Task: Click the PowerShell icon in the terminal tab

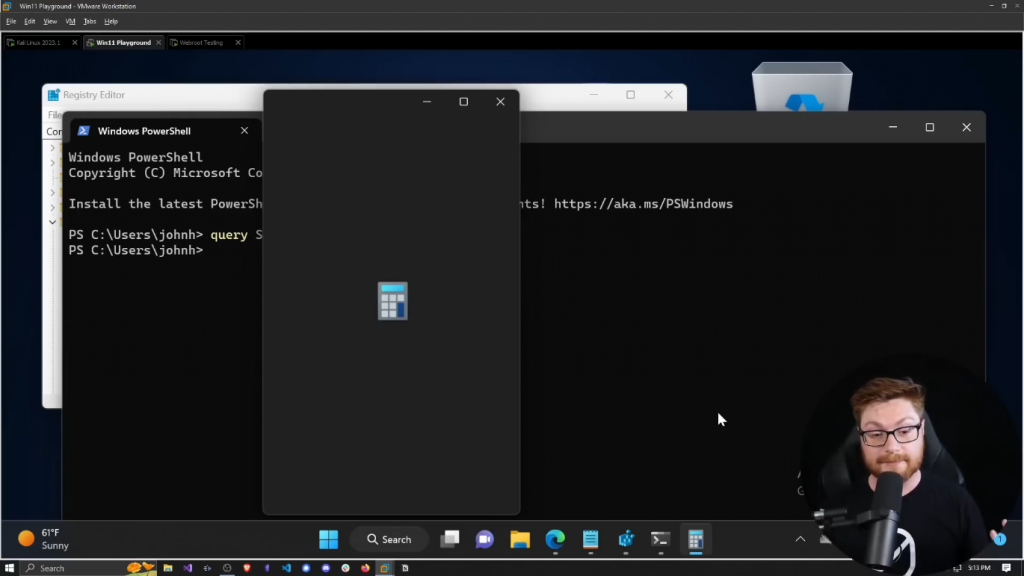Action: click(83, 131)
